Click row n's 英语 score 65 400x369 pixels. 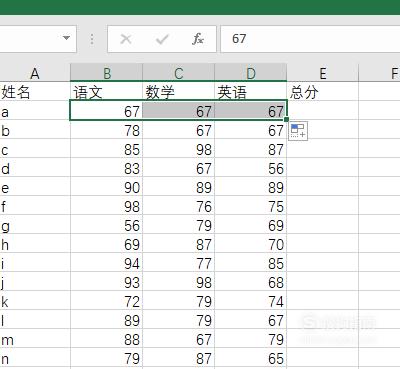click(x=251, y=358)
